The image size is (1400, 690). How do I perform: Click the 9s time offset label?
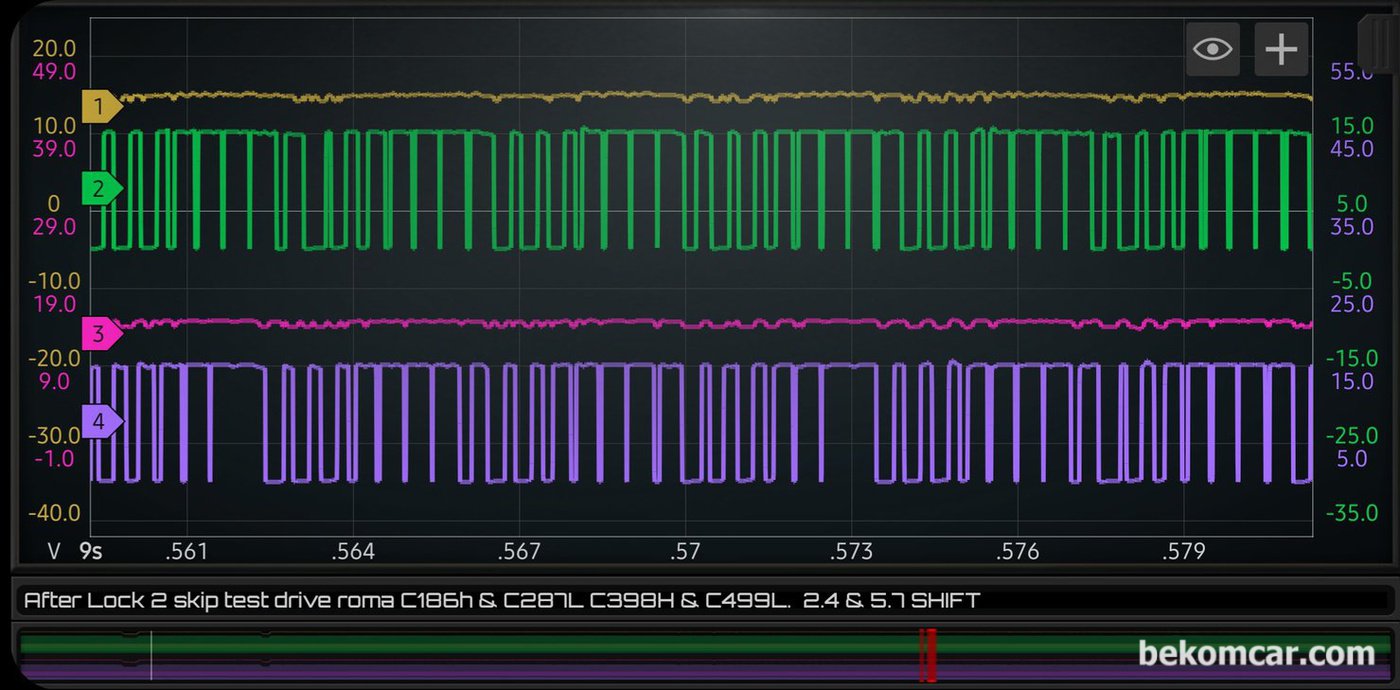coord(91,551)
